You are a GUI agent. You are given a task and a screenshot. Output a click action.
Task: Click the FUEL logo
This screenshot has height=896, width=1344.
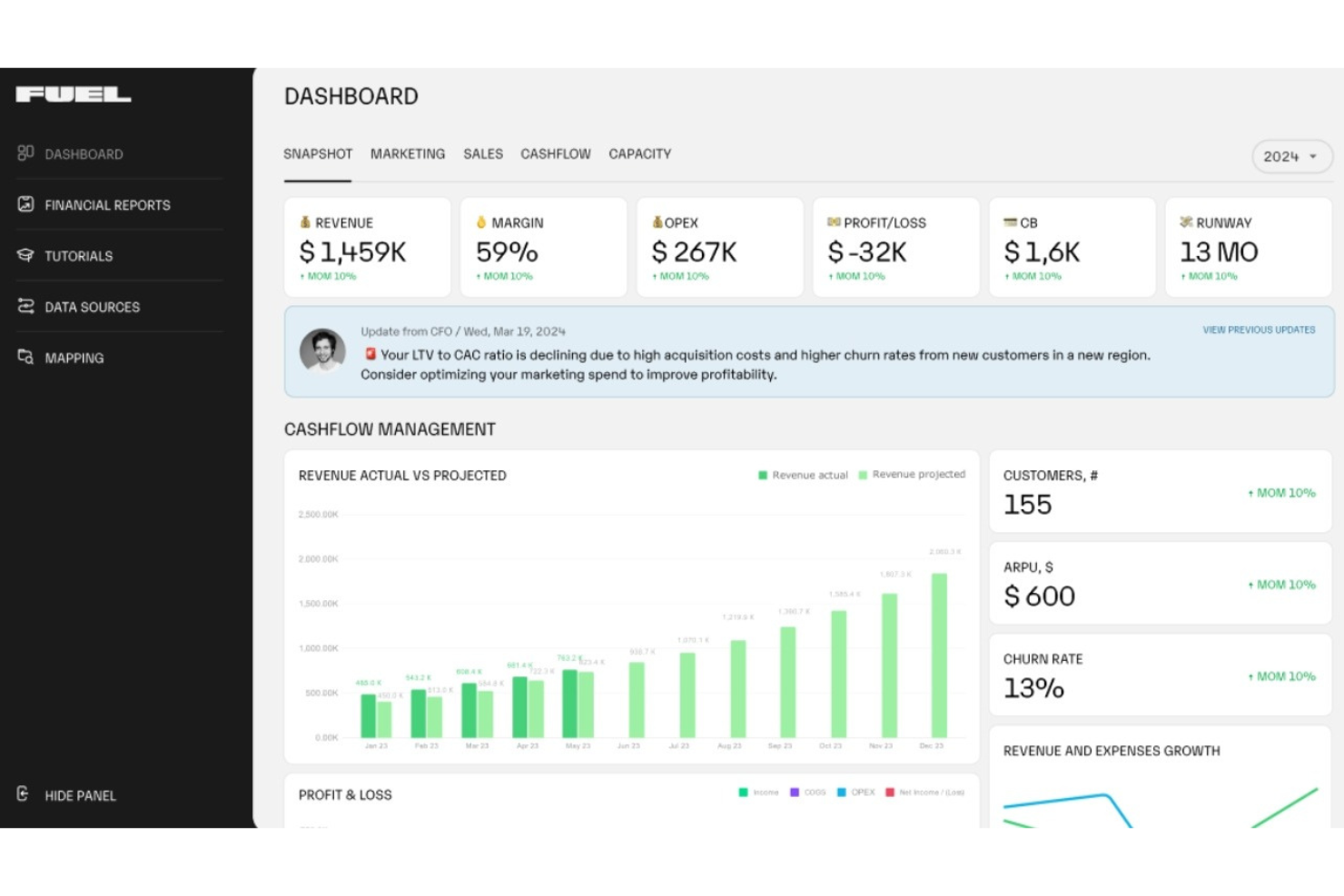point(74,93)
